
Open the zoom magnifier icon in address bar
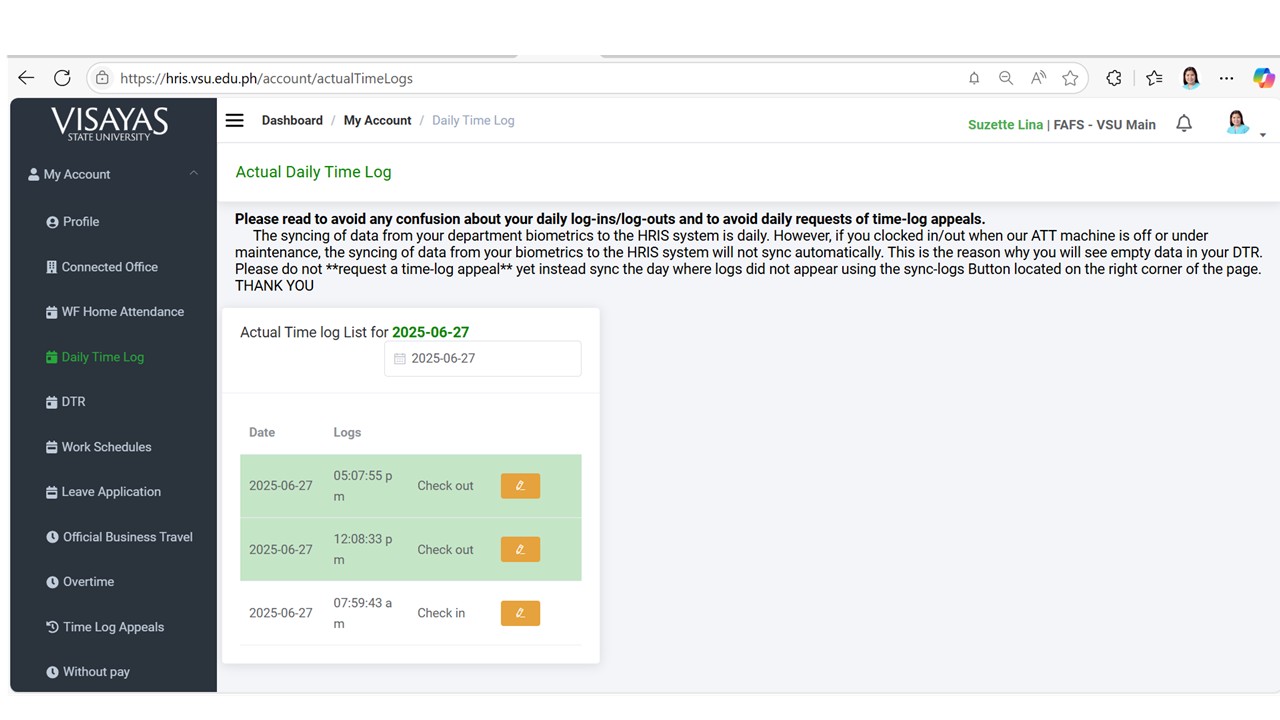pos(1006,78)
